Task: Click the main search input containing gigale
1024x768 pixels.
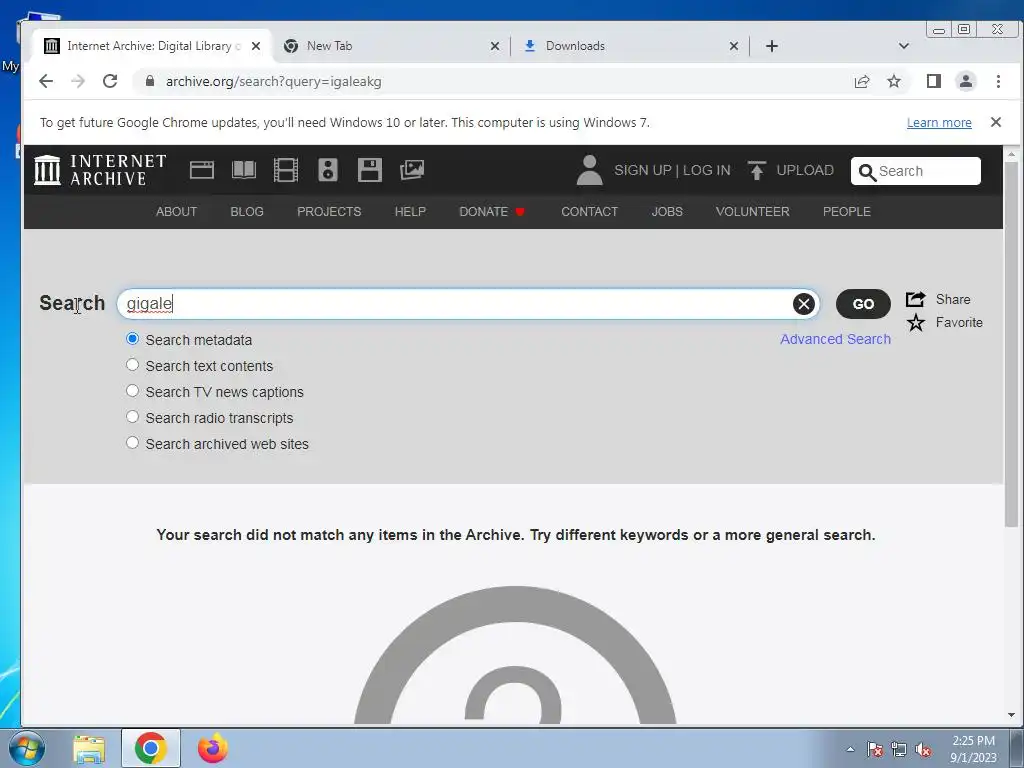Action: pyautogui.click(x=468, y=304)
